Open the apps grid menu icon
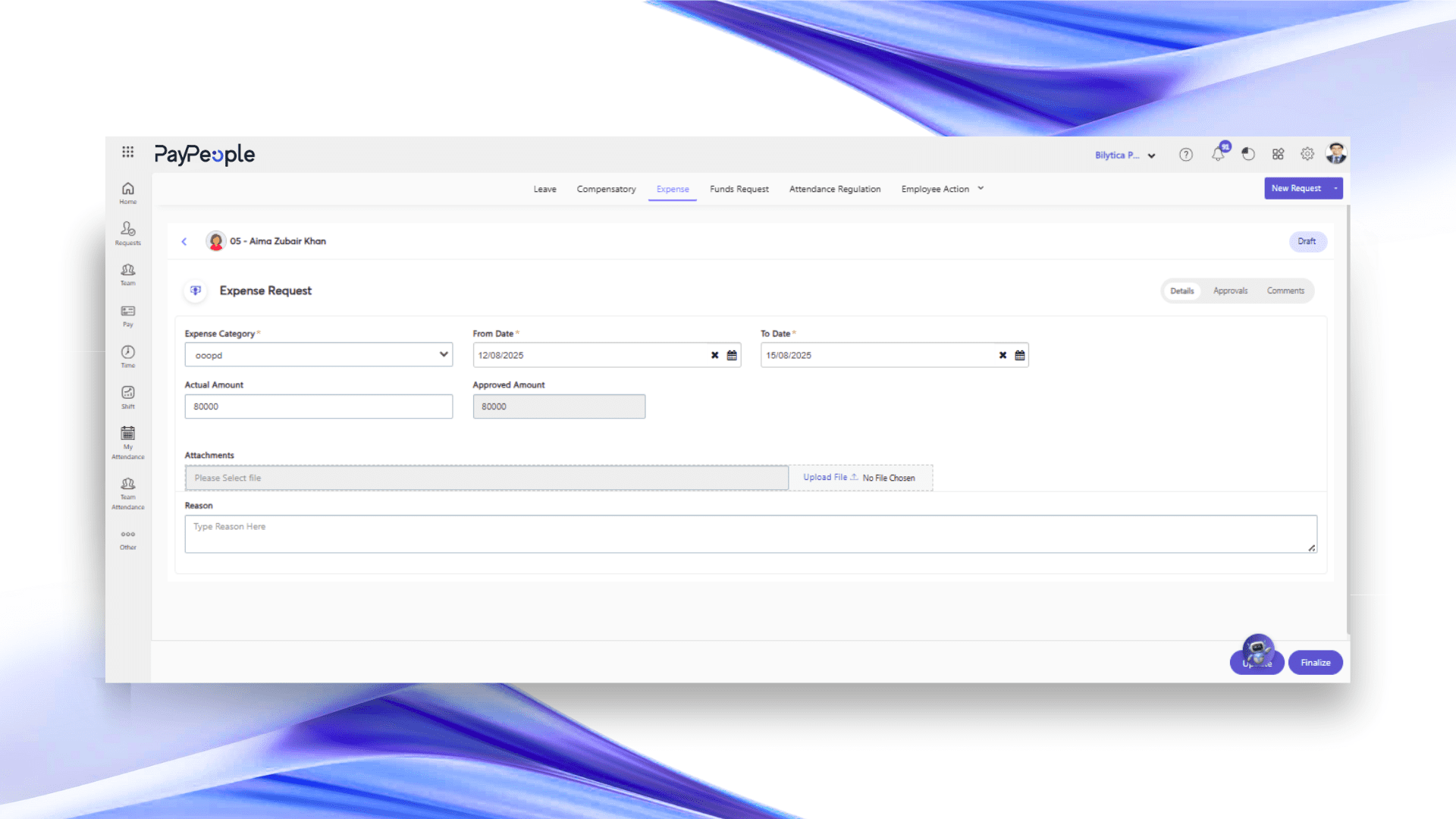 tap(127, 152)
